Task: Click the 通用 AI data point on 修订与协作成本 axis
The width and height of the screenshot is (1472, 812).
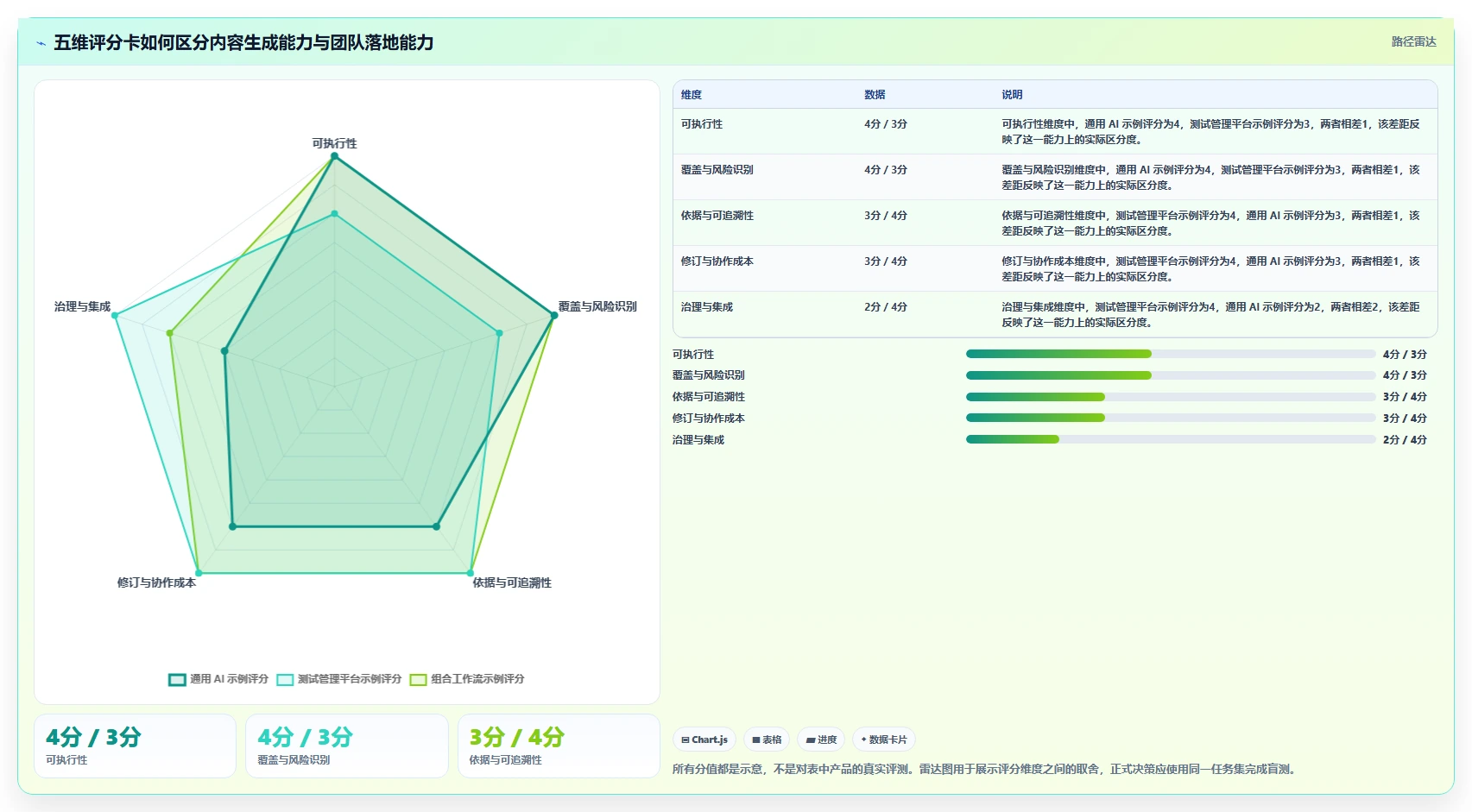Action: point(232,526)
